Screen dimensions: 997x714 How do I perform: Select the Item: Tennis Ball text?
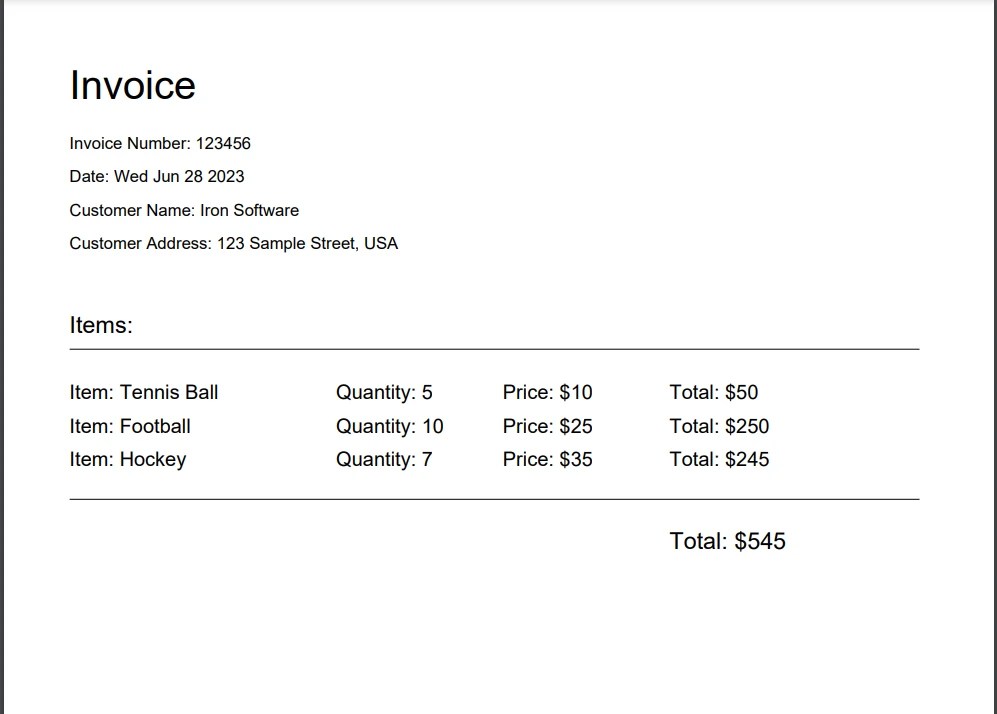coord(144,392)
